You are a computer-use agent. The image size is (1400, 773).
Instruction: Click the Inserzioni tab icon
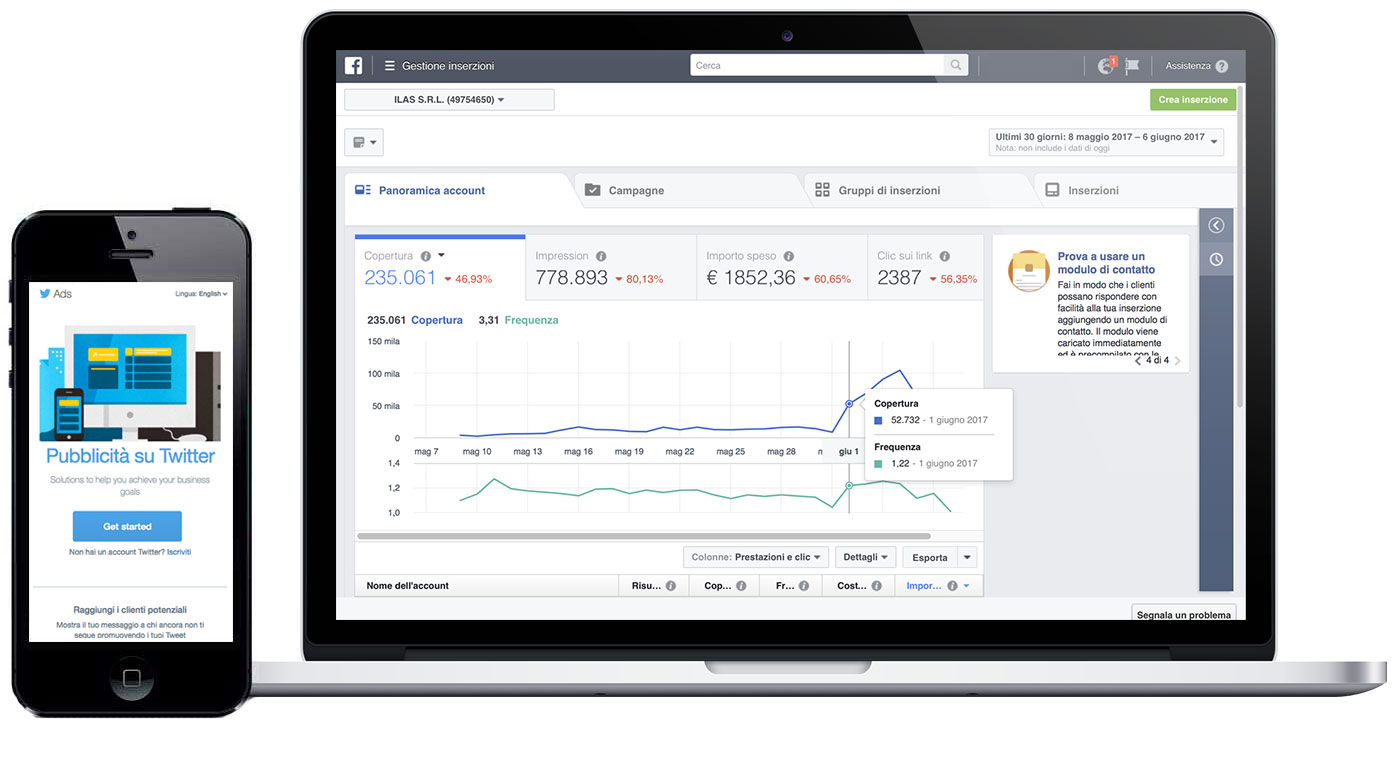coord(1052,190)
